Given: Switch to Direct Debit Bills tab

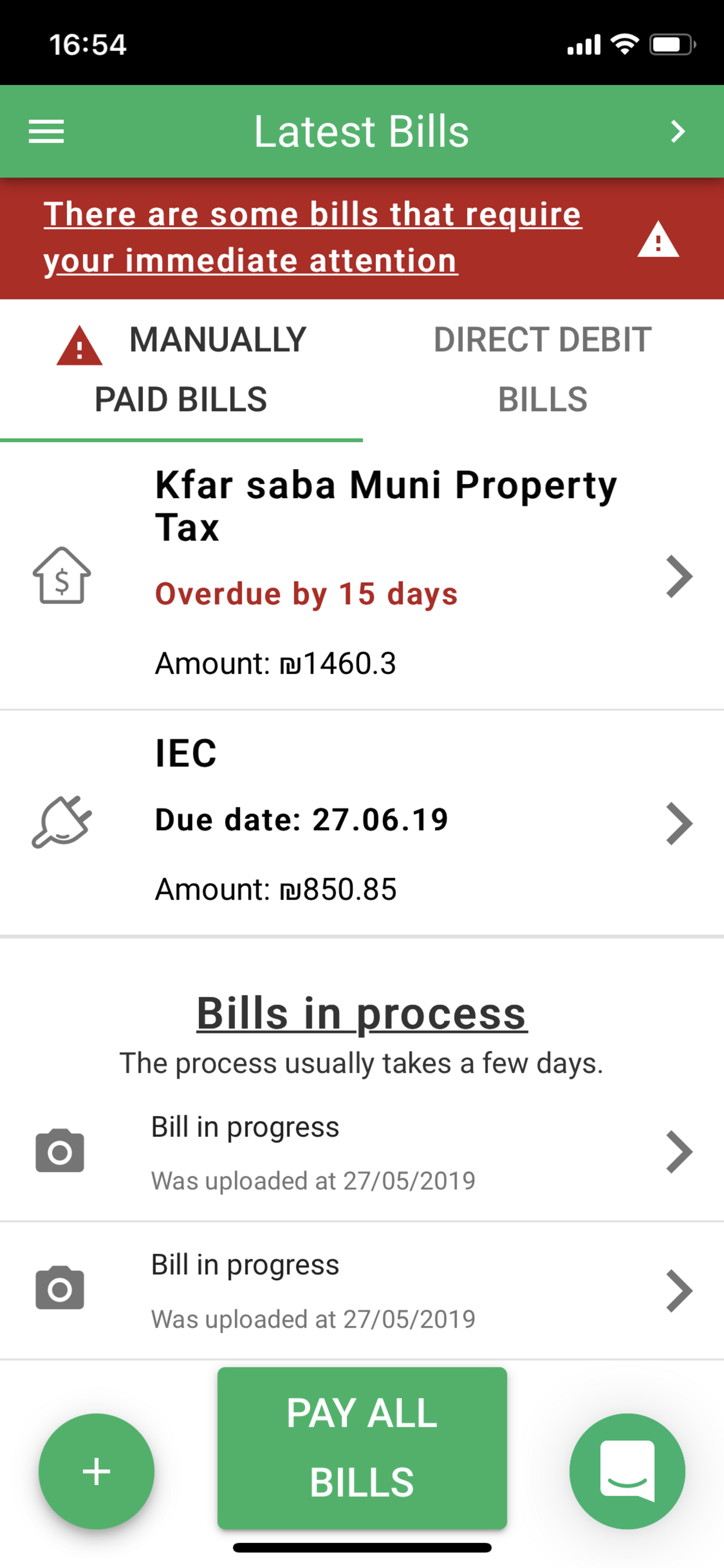Looking at the screenshot, I should [543, 369].
